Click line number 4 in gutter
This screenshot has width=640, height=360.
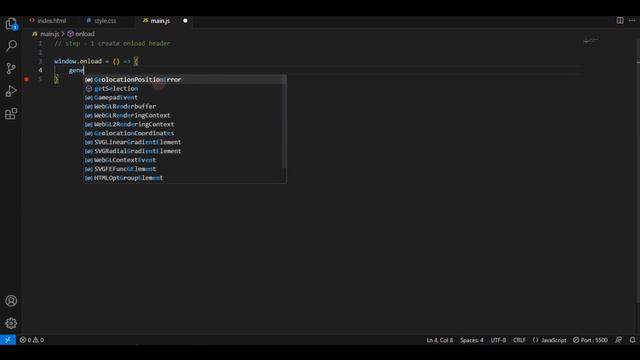[x=40, y=70]
